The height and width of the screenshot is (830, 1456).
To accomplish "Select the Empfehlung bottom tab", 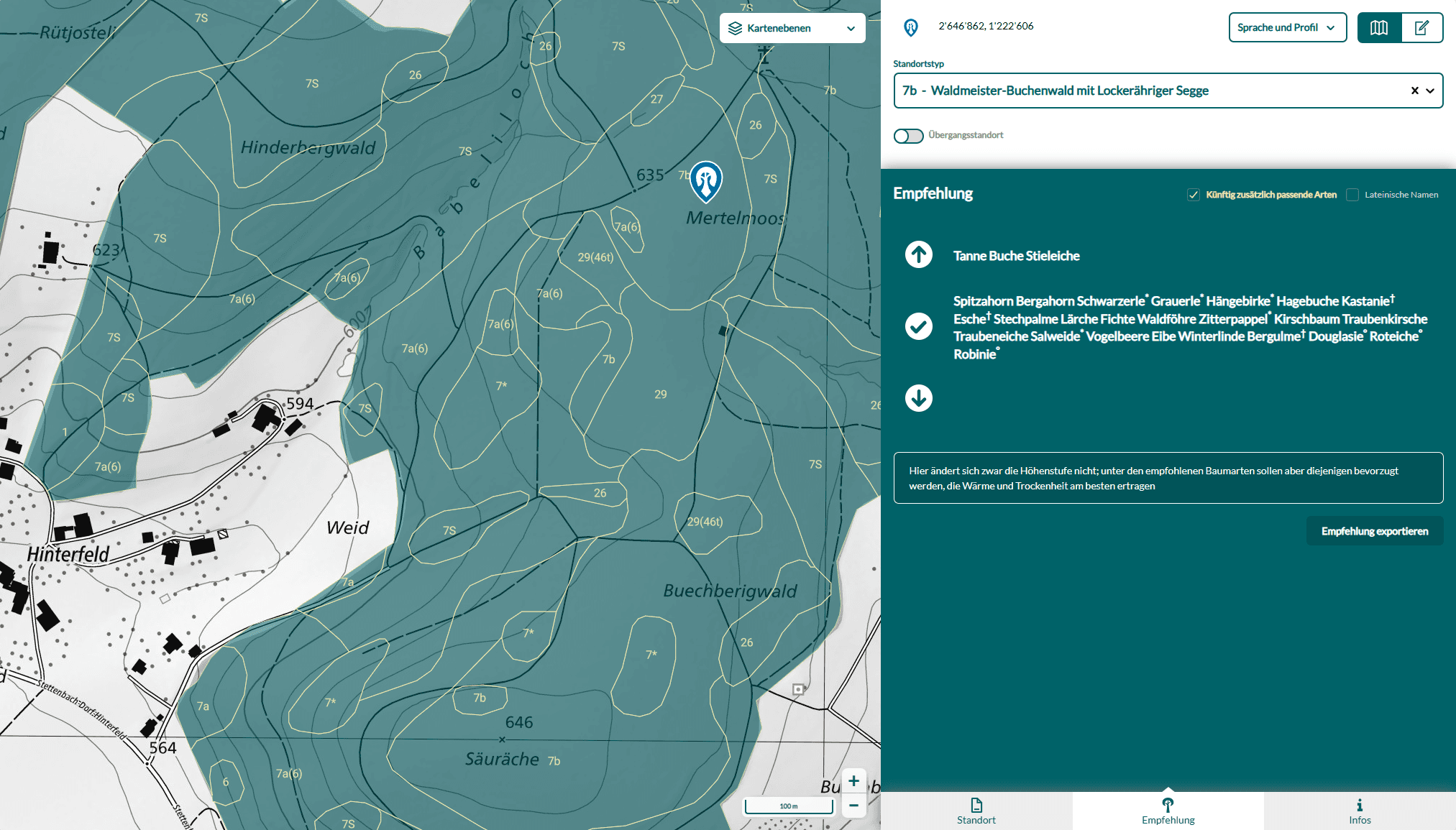I will click(x=1168, y=811).
